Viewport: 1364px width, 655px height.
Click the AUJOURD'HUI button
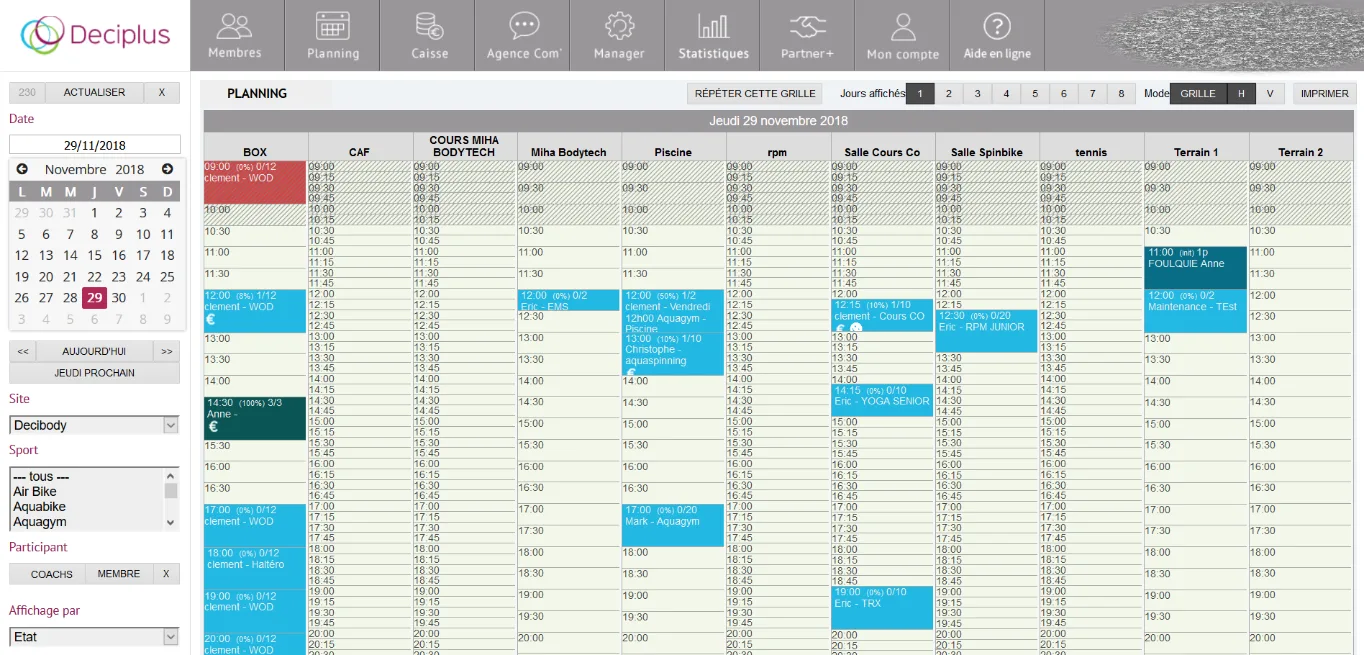(95, 352)
